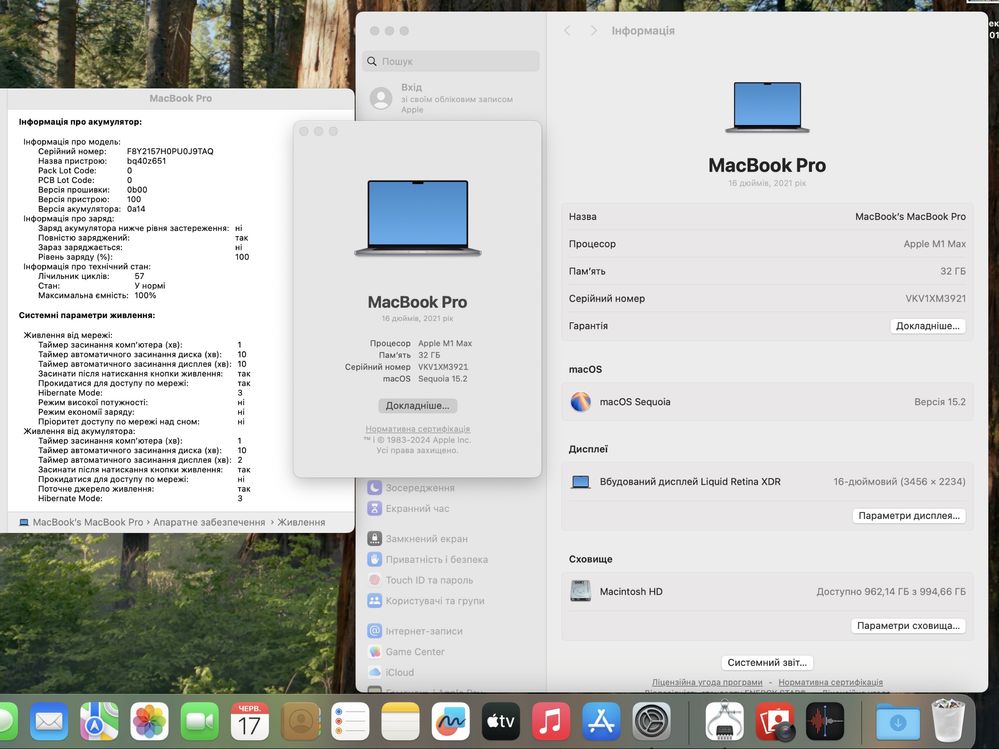
Task: Click Докладніше… in the About This Mac window
Action: click(x=417, y=406)
